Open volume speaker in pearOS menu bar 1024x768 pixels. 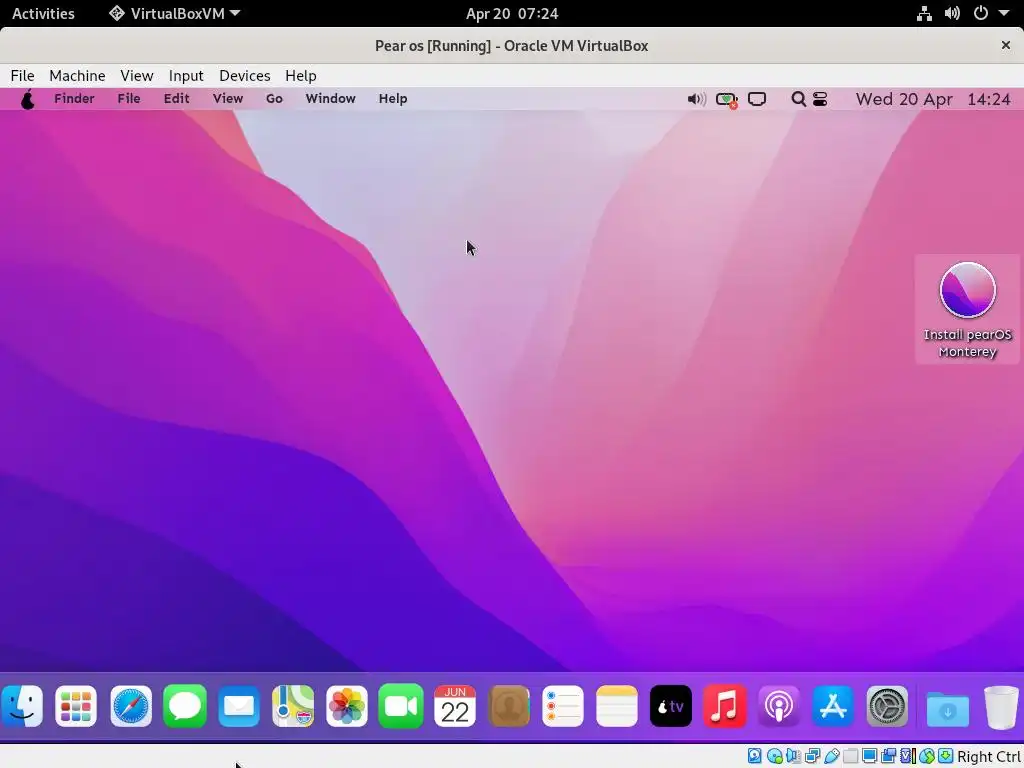coord(696,99)
